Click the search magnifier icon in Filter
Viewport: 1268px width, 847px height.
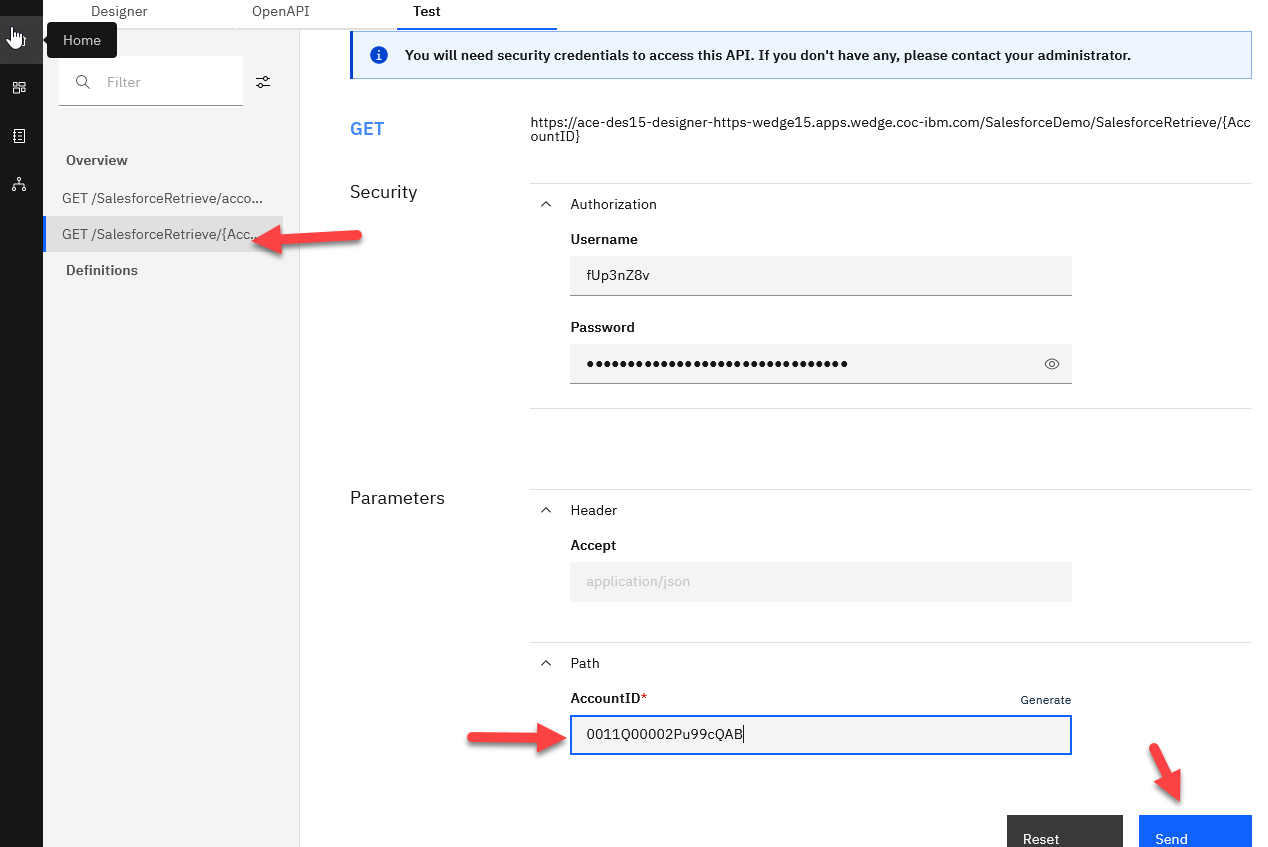tap(84, 82)
